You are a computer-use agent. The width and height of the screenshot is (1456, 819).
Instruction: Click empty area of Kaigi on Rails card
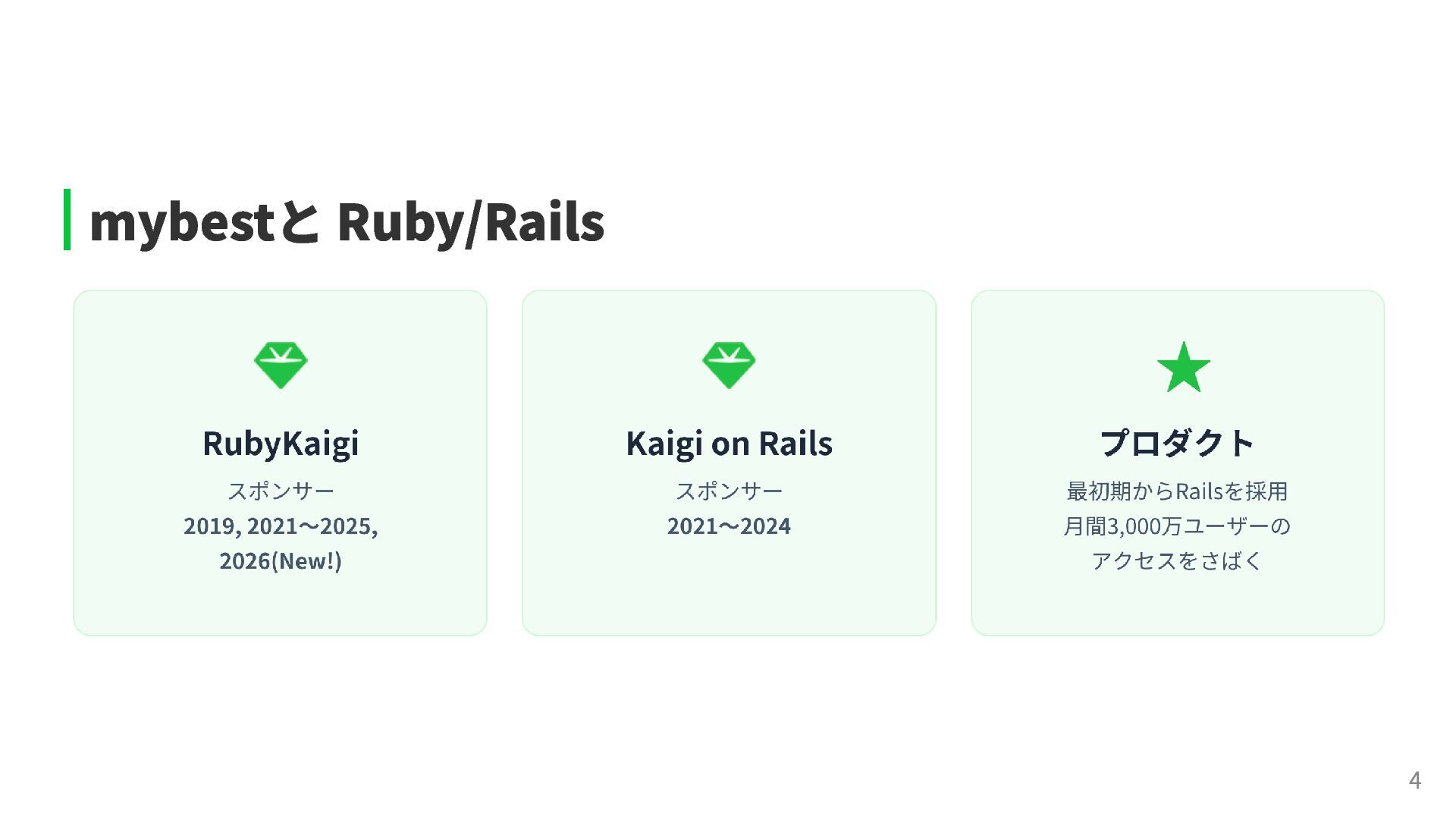tap(729, 591)
